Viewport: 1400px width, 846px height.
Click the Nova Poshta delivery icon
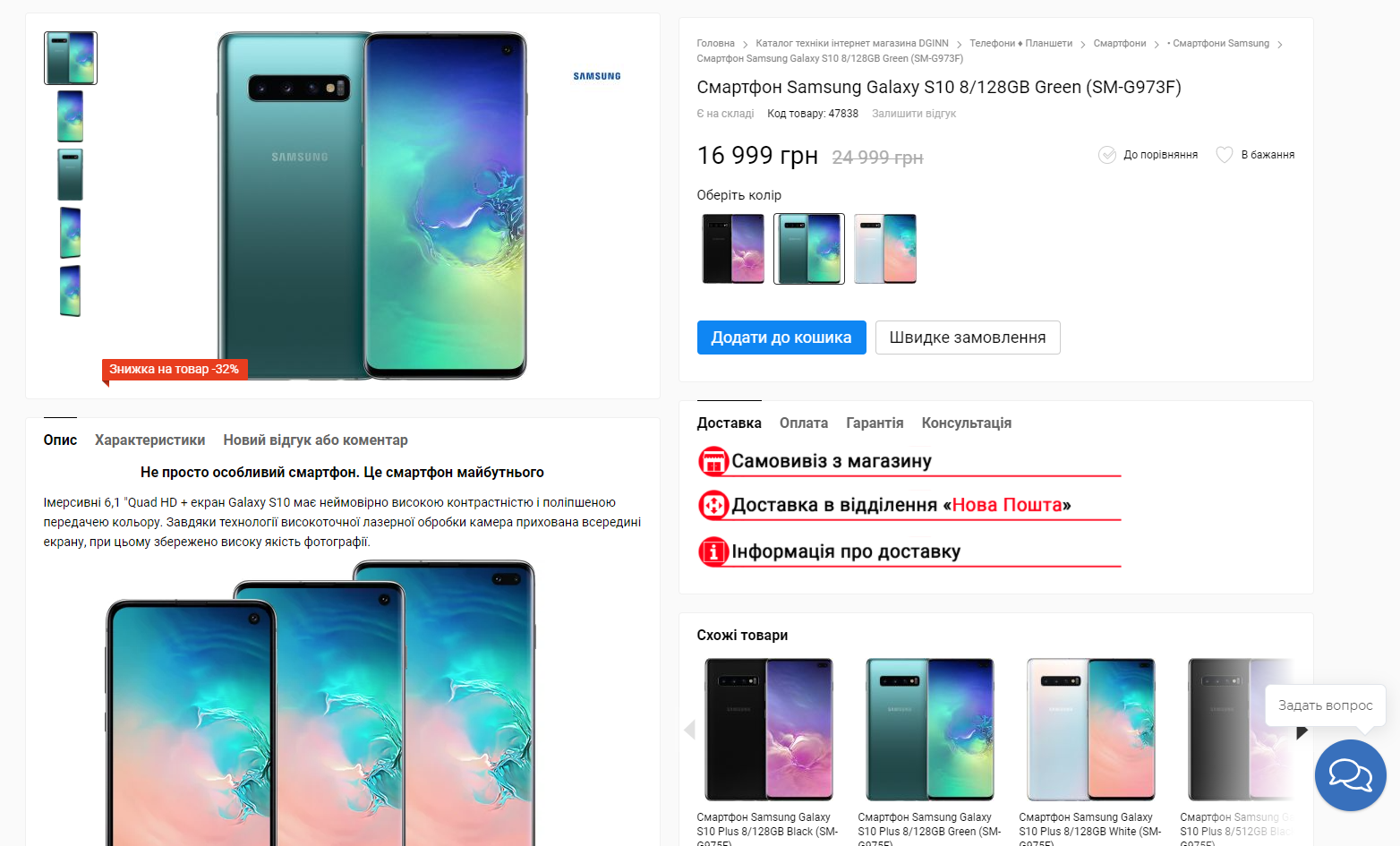pos(713,506)
